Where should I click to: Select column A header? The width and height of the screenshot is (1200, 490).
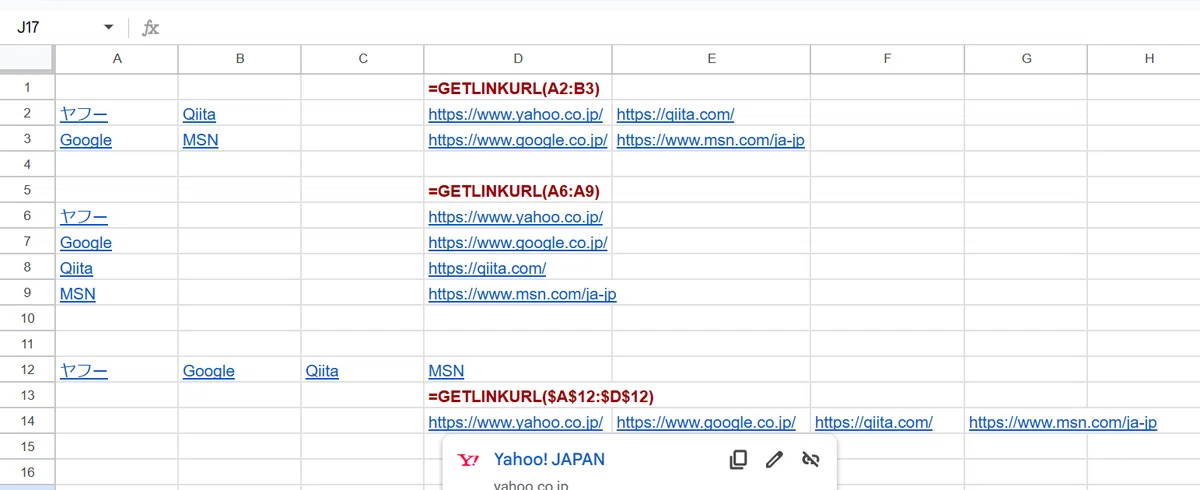[117, 59]
